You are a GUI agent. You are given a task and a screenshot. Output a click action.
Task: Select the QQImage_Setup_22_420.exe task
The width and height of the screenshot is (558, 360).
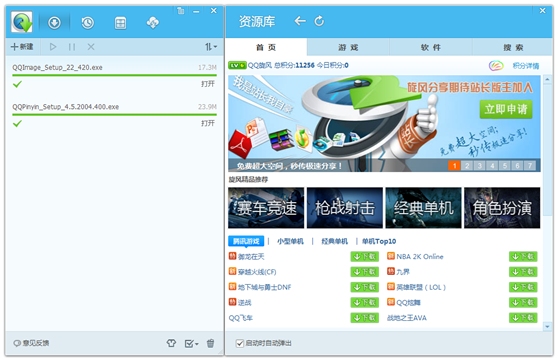(114, 75)
